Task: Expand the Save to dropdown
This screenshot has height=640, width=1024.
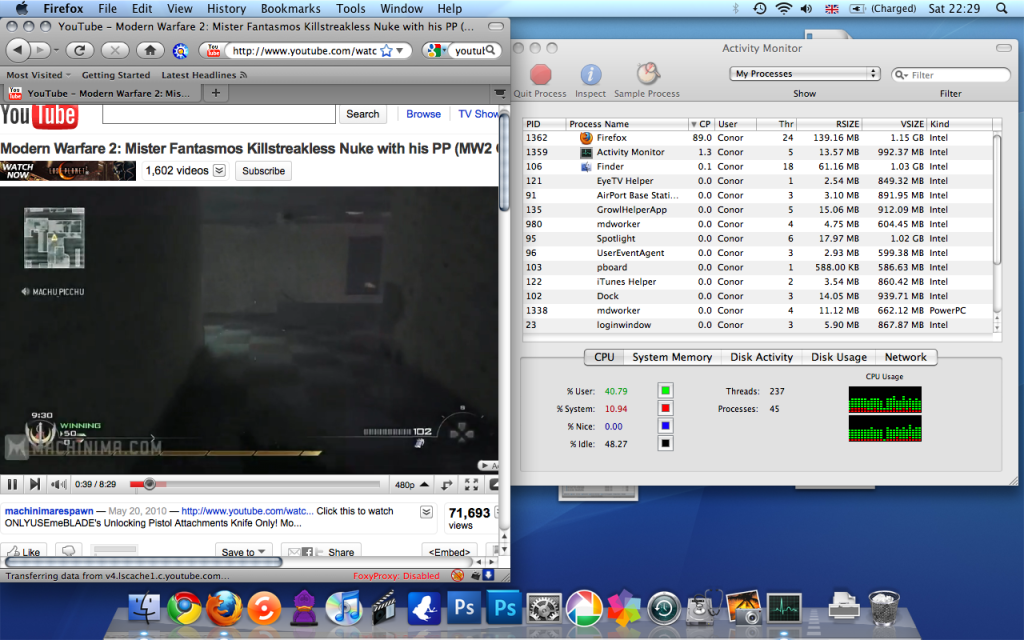Action: click(243, 552)
